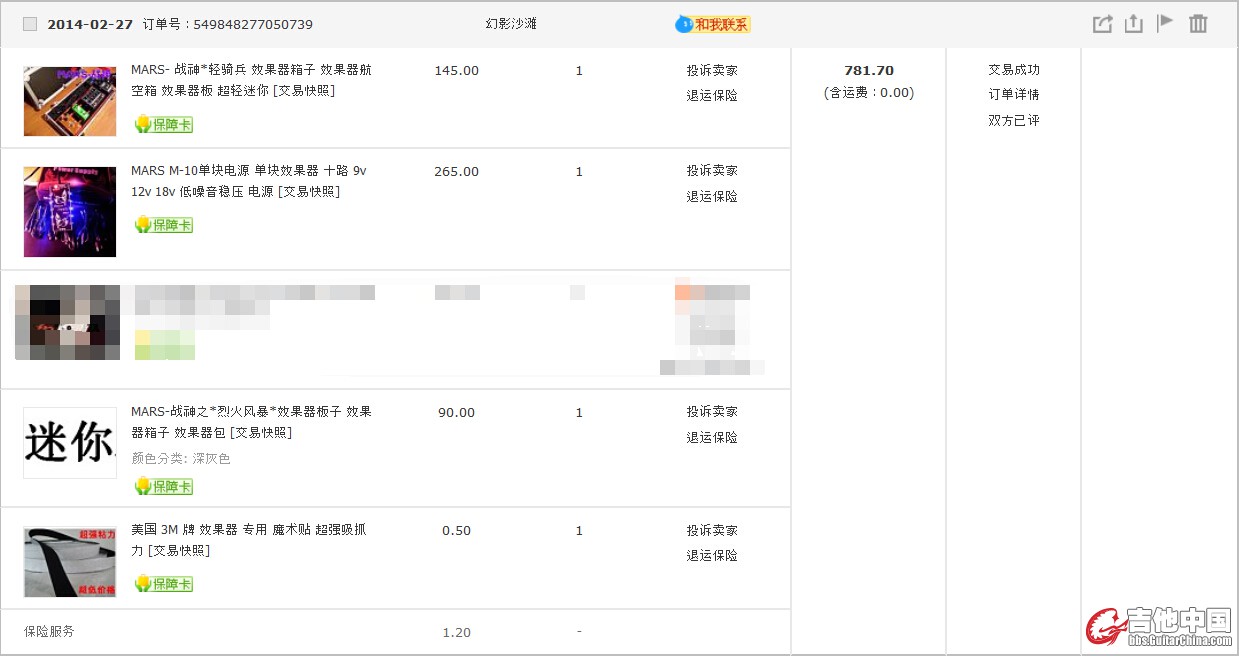The width and height of the screenshot is (1239, 656).
Task: Open seller name 幻影沙滩
Action: tap(511, 23)
